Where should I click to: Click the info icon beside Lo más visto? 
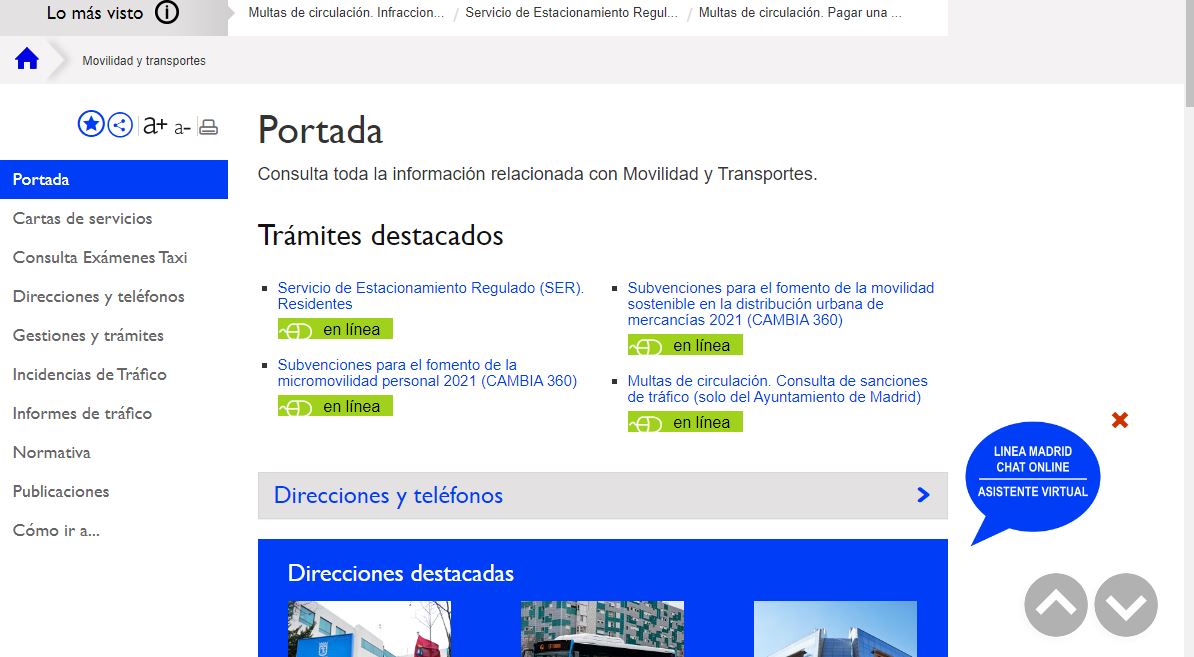pos(167,13)
